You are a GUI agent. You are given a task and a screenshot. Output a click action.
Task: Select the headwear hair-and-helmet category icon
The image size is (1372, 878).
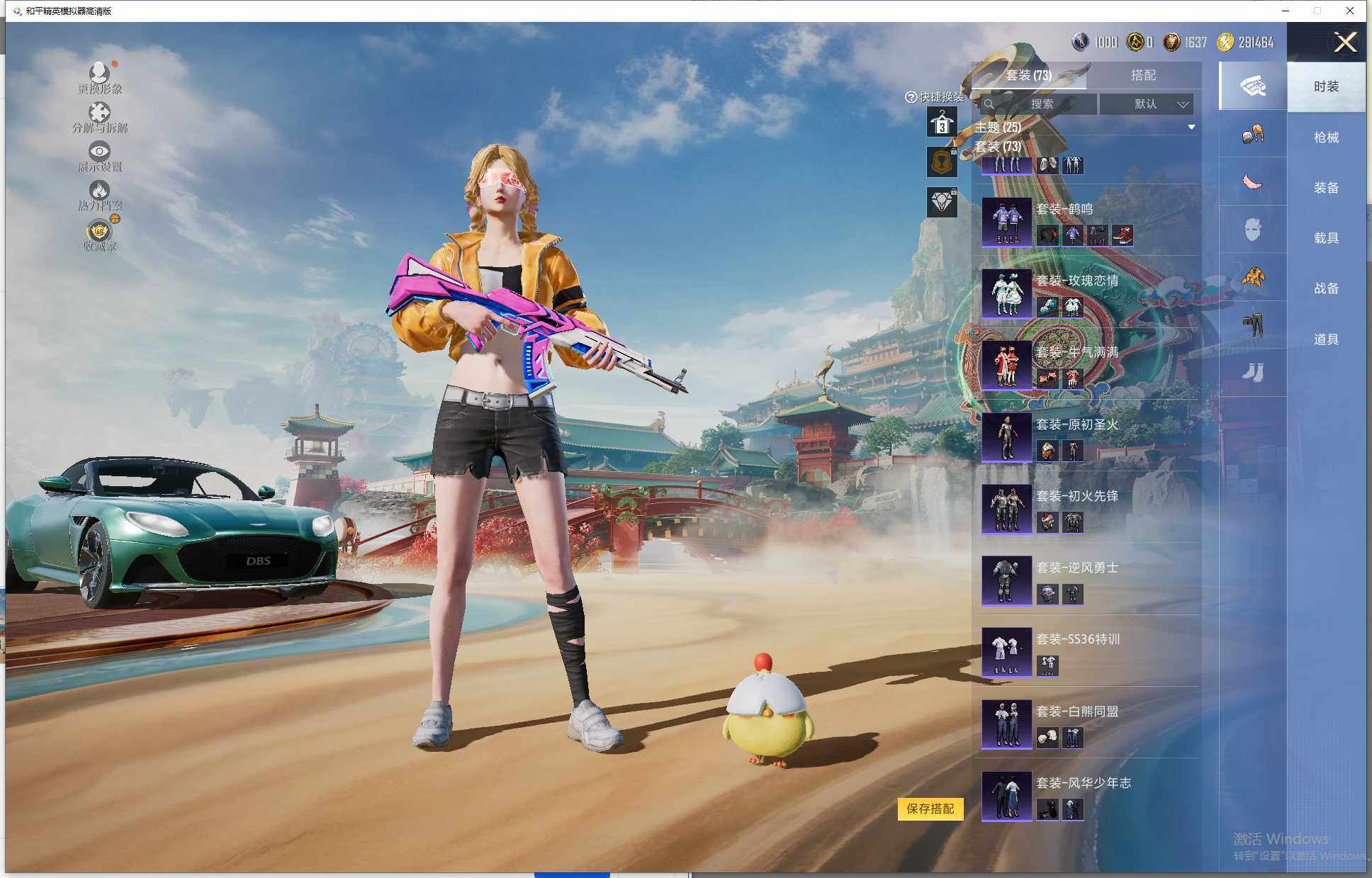tap(1252, 135)
